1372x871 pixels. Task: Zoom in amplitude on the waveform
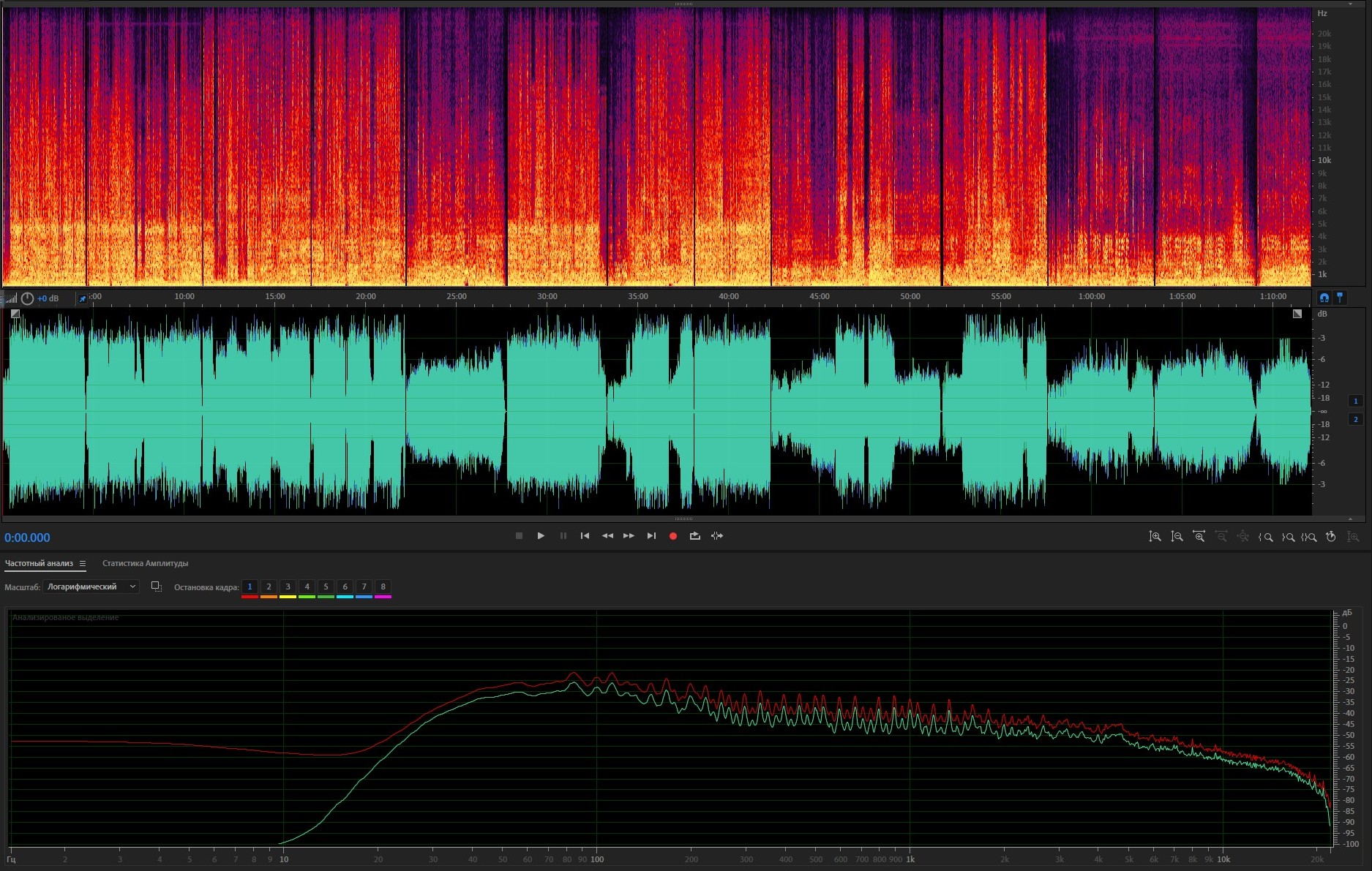(x=1155, y=537)
